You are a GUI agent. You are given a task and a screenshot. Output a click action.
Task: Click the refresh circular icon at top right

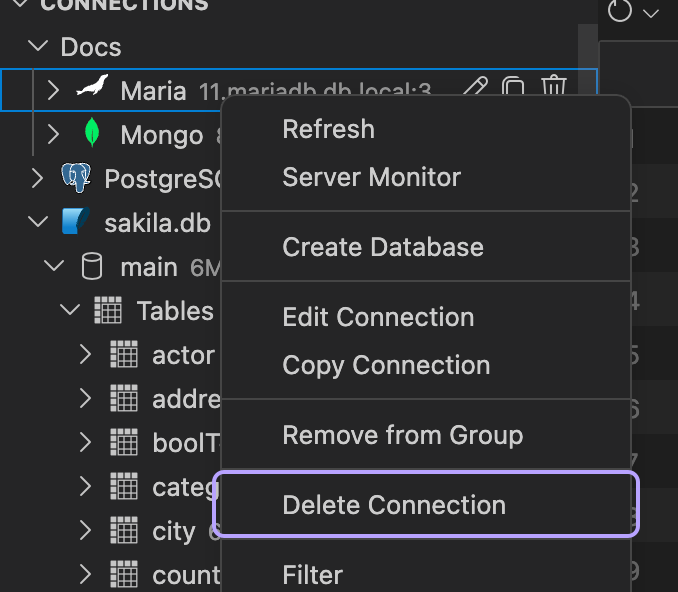pyautogui.click(x=620, y=10)
